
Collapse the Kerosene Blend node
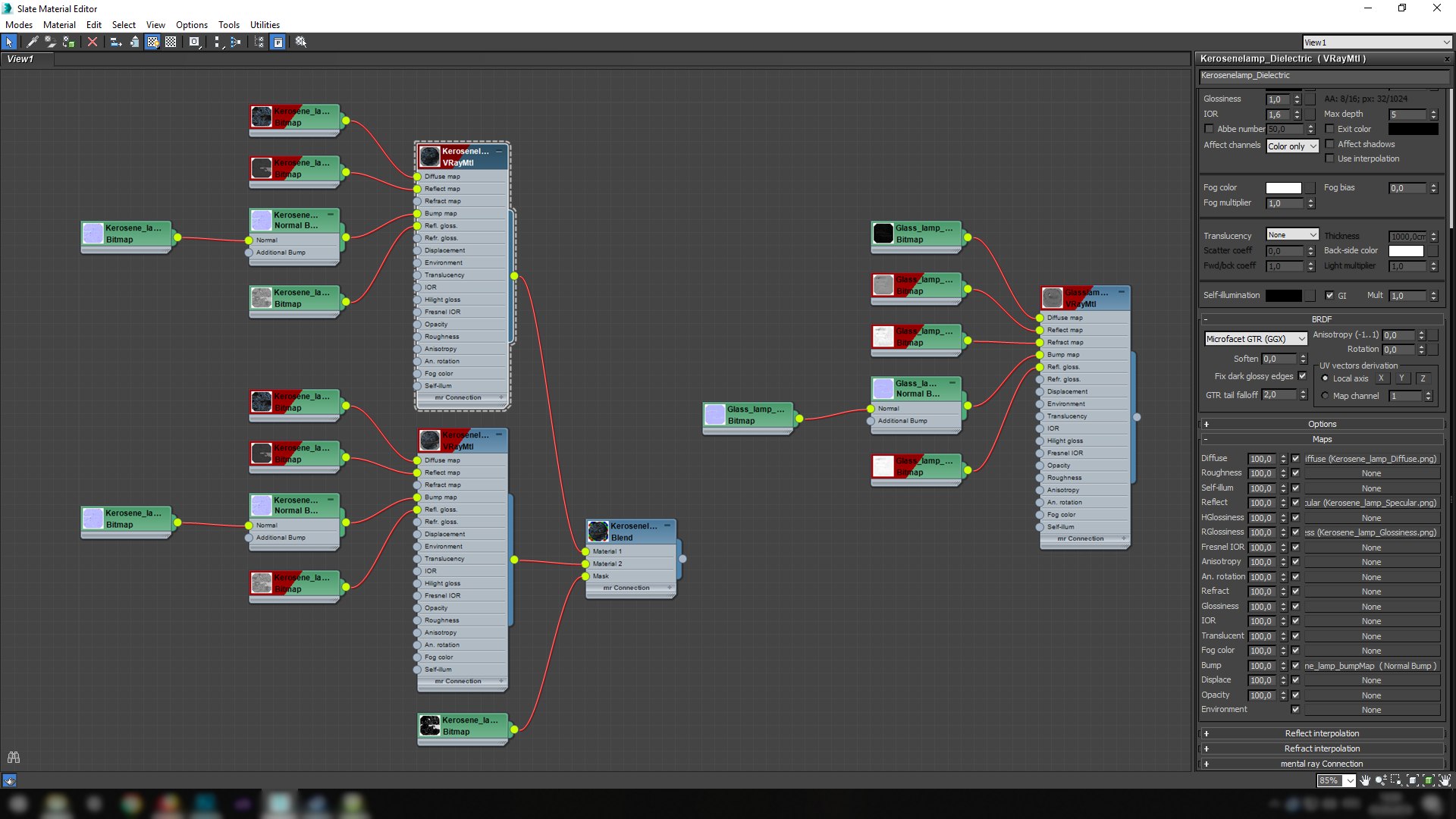(x=667, y=526)
